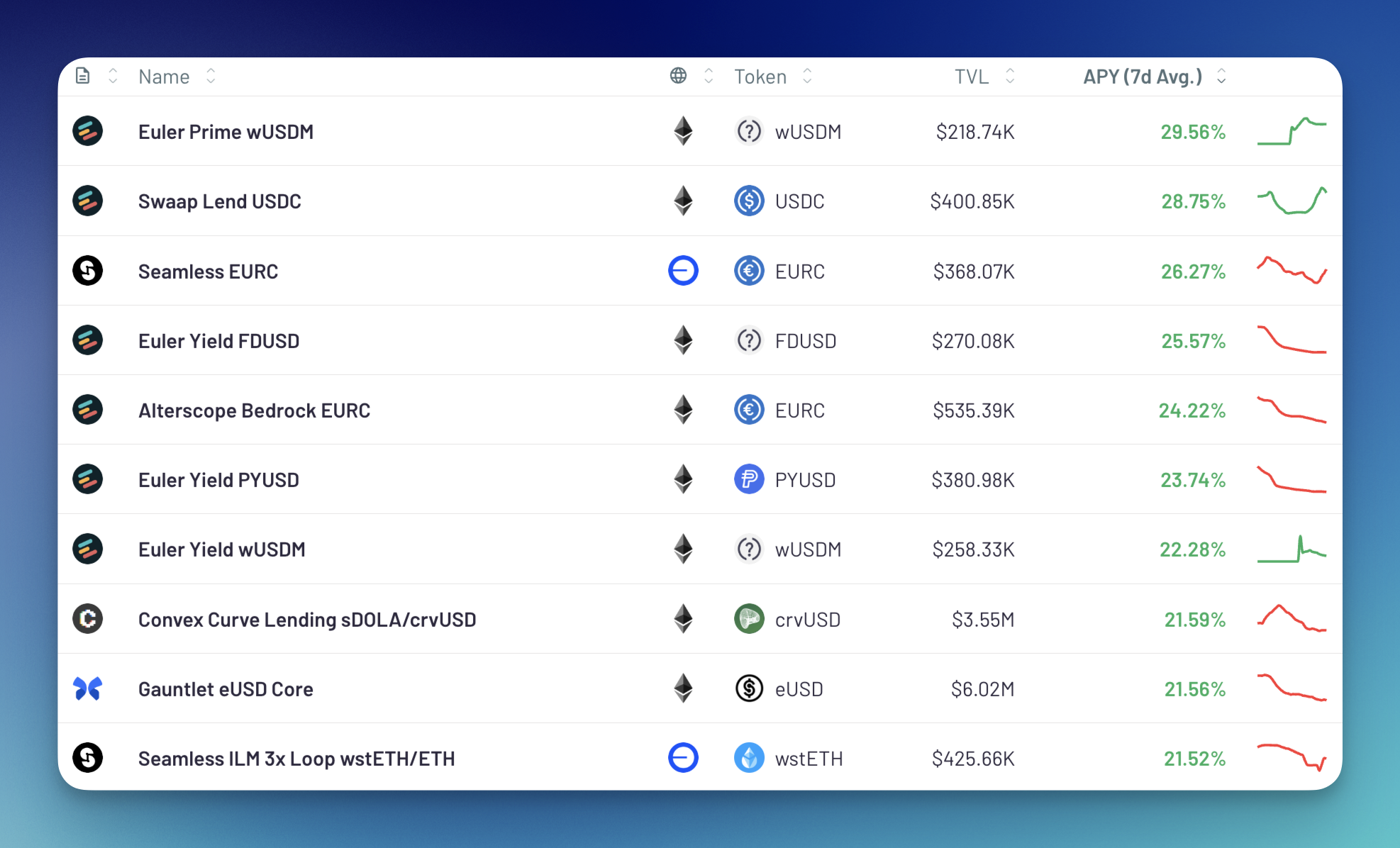Viewport: 1400px width, 848px height.
Task: Click EURC token icon in Alterscope Bedrock row
Action: coord(749,410)
